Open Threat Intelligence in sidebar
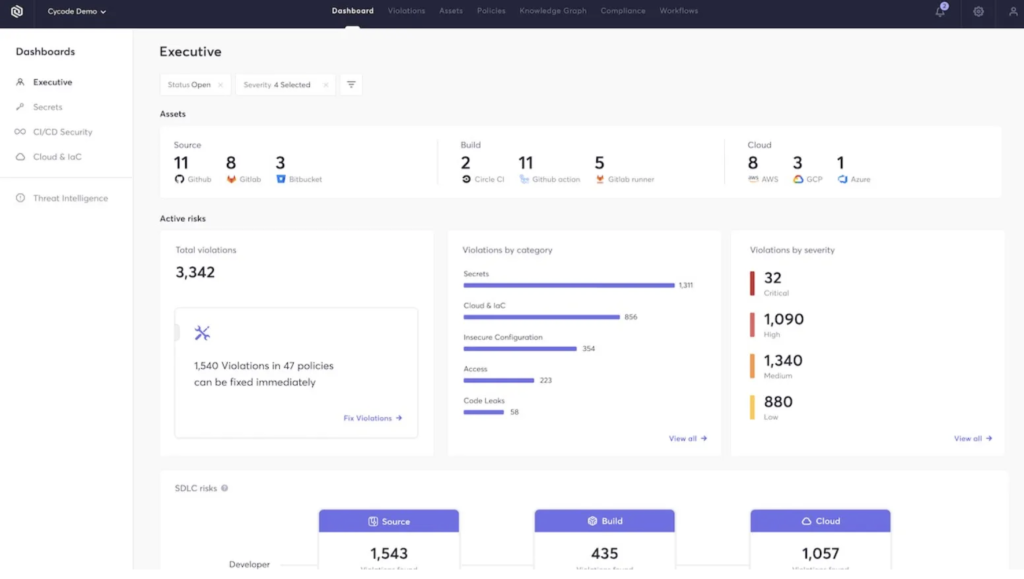The image size is (1024, 579). click(70, 198)
